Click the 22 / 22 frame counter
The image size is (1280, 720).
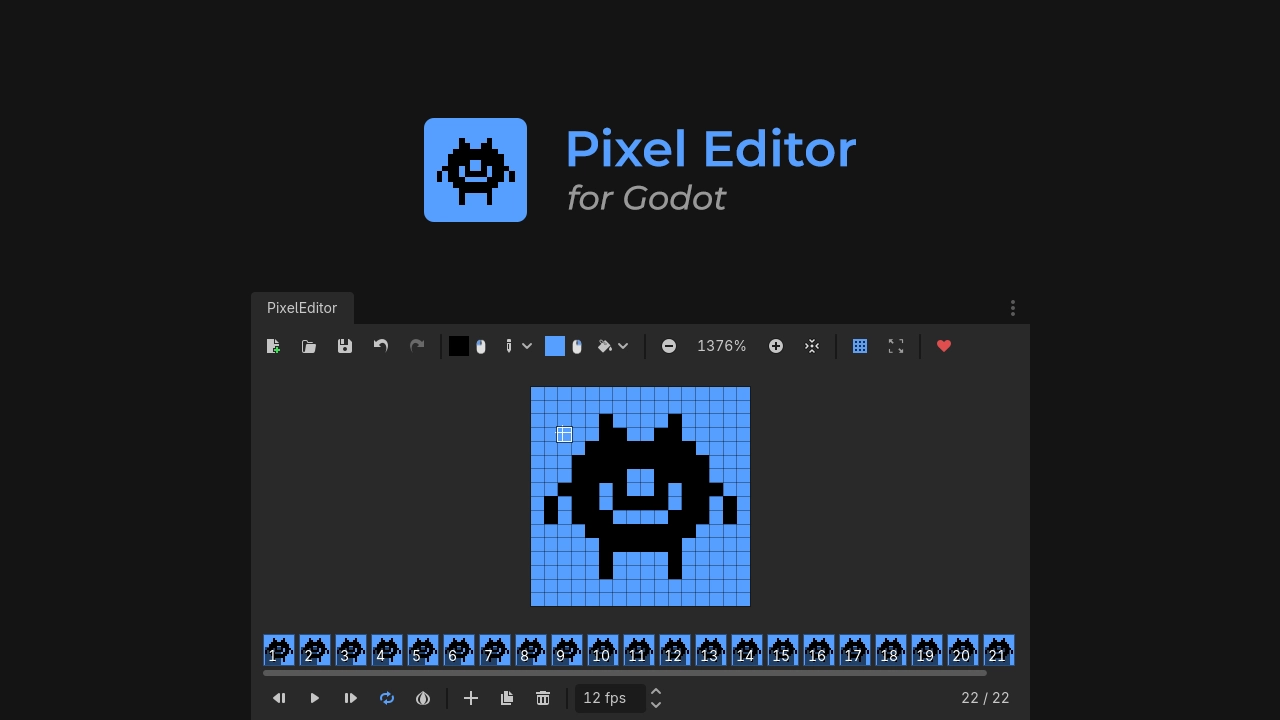point(986,698)
